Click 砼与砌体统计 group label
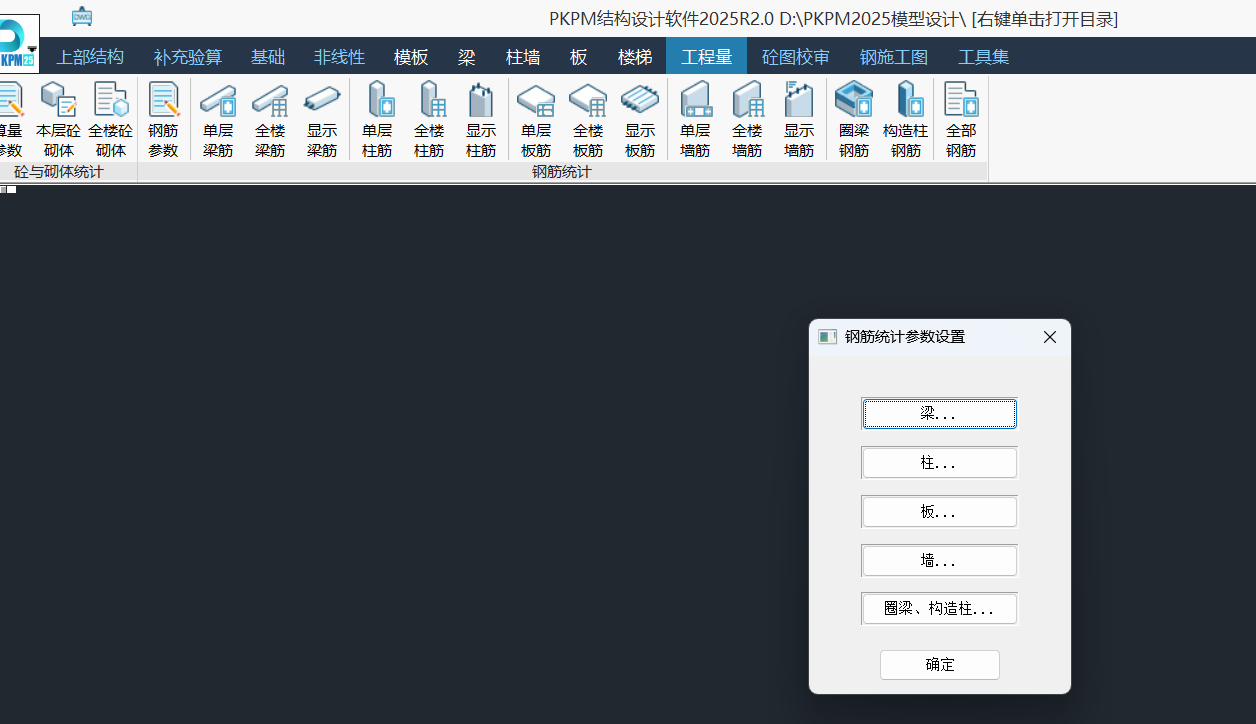The image size is (1256, 724). tap(59, 172)
